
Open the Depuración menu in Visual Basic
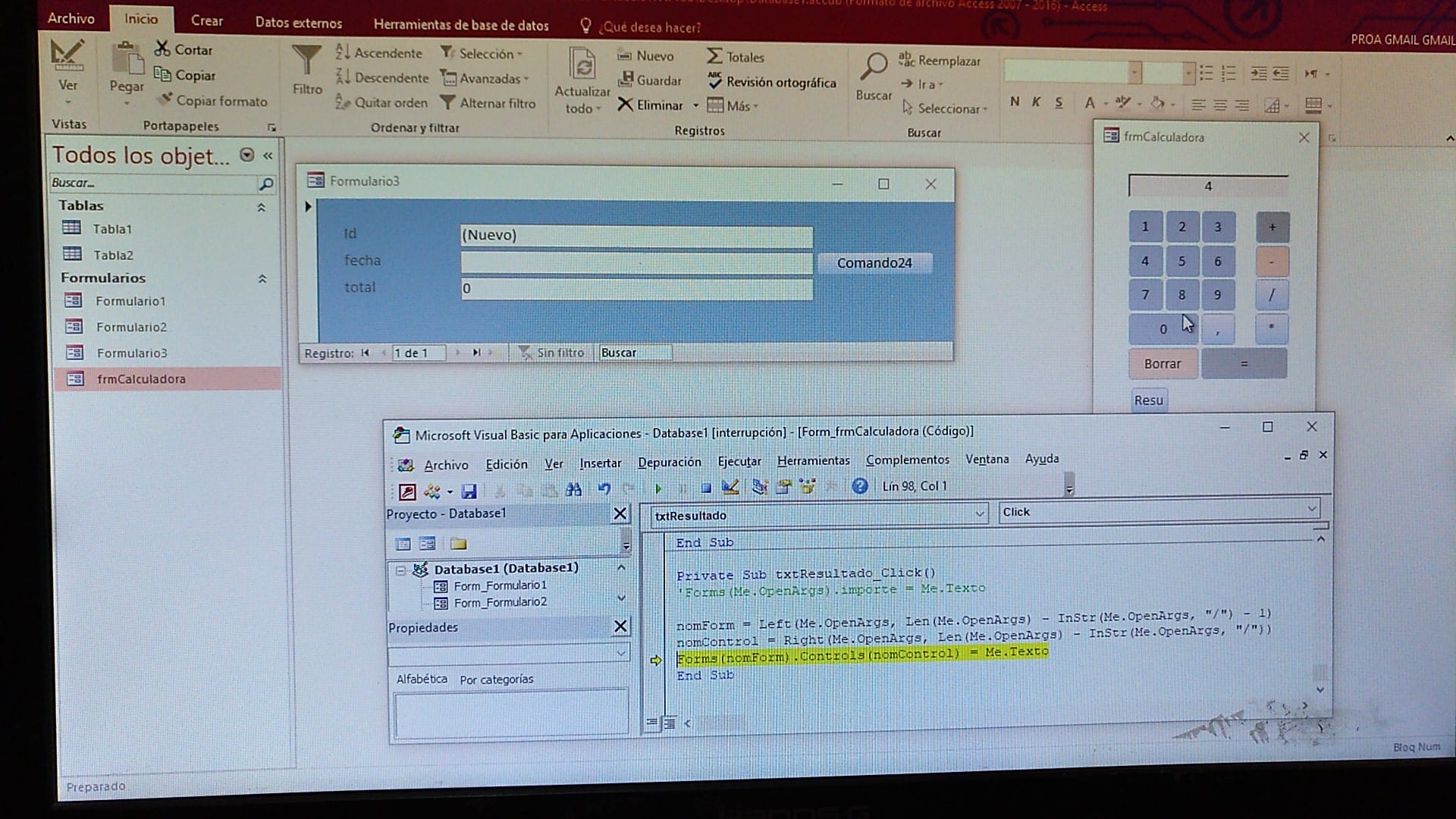(669, 460)
